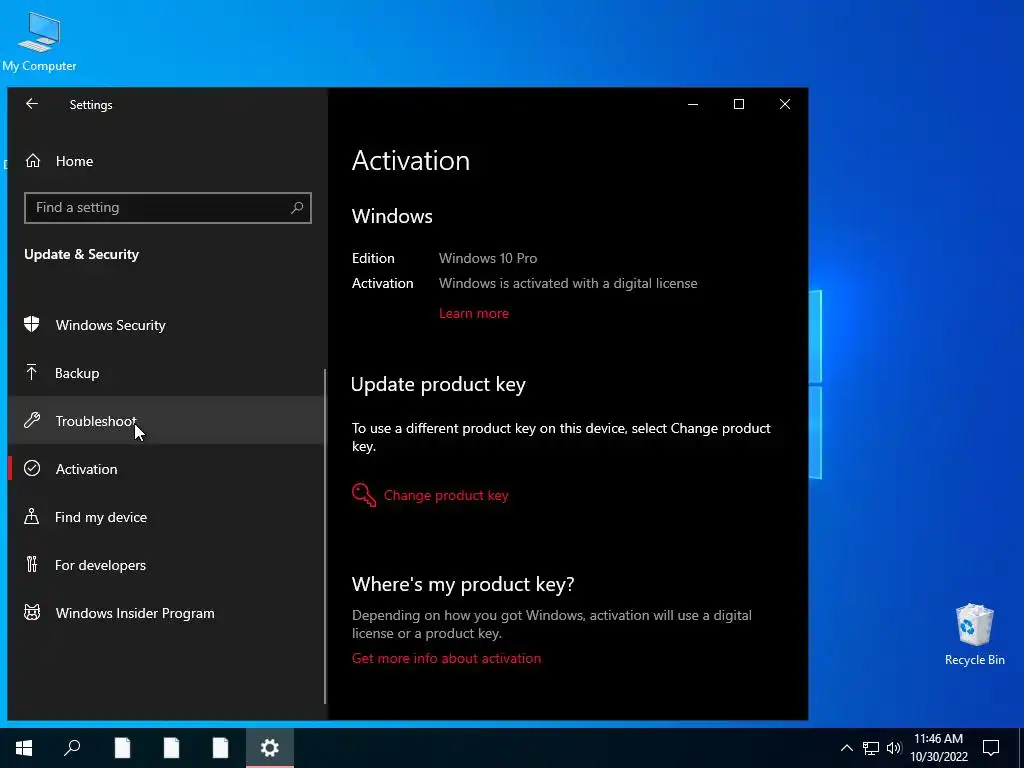Click Where's my product key heading
This screenshot has height=768, width=1024.
463,584
